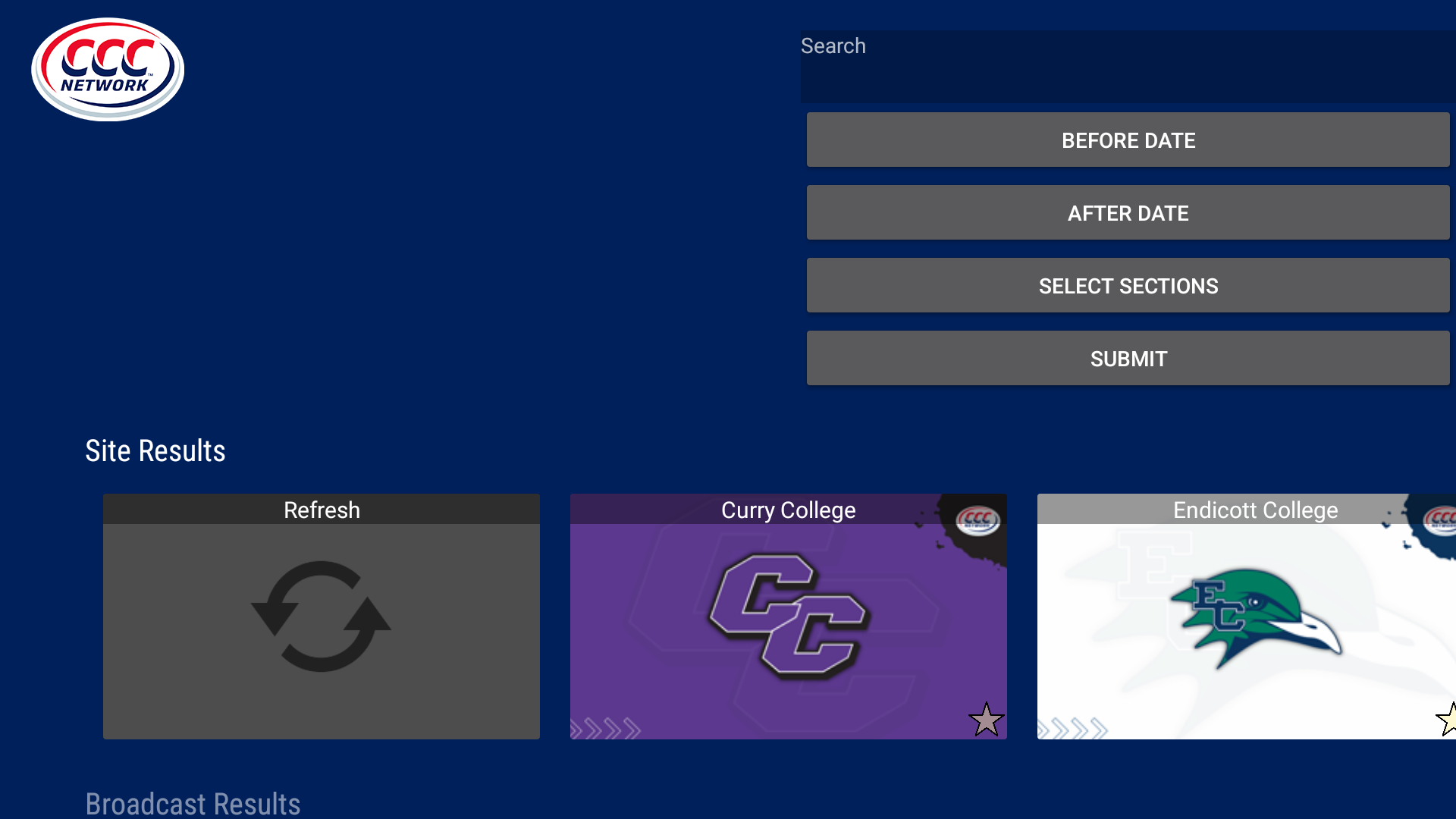Screen dimensions: 1456x819
Task: Toggle the favorite star on Curry College
Action: (987, 720)
